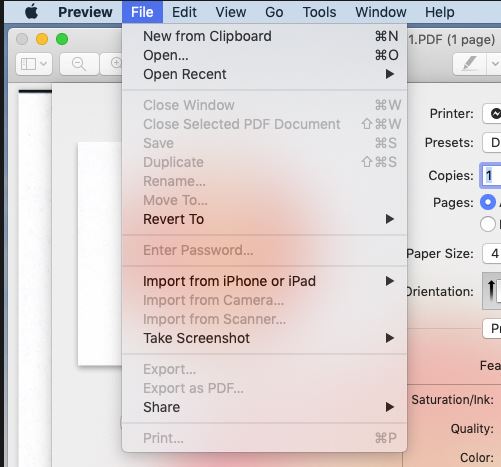Expand Import from iPhone or iPad submenu
The image size is (501, 467).
[x=265, y=281]
